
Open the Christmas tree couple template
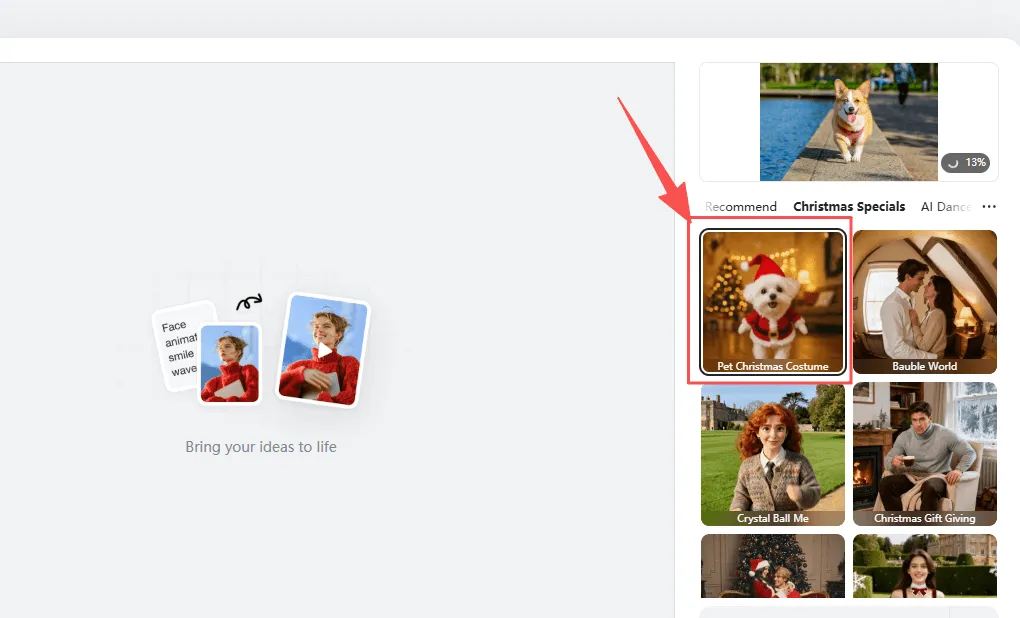tap(772, 570)
